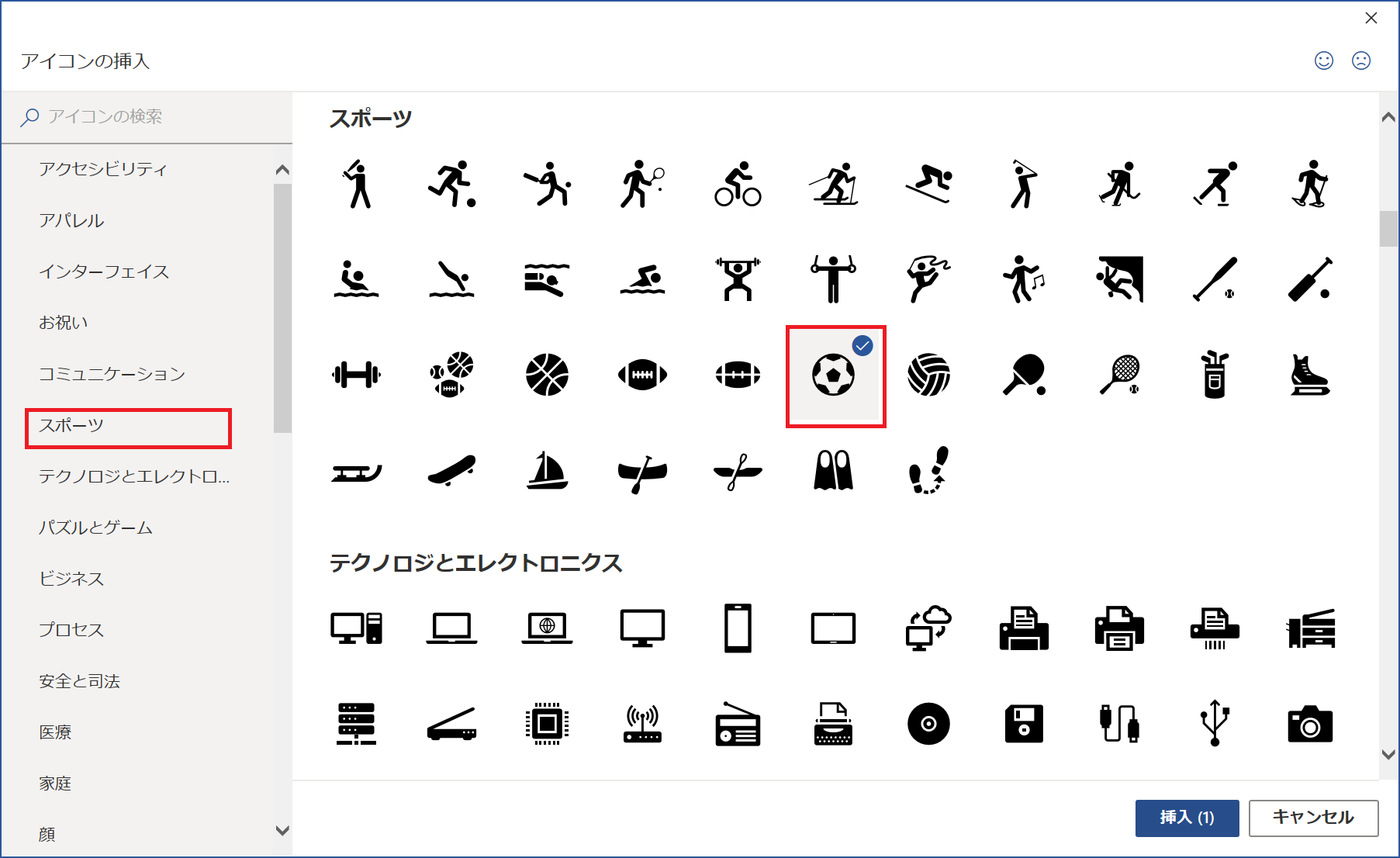
Task: Select the desktop computer with tower icon
Action: point(356,628)
